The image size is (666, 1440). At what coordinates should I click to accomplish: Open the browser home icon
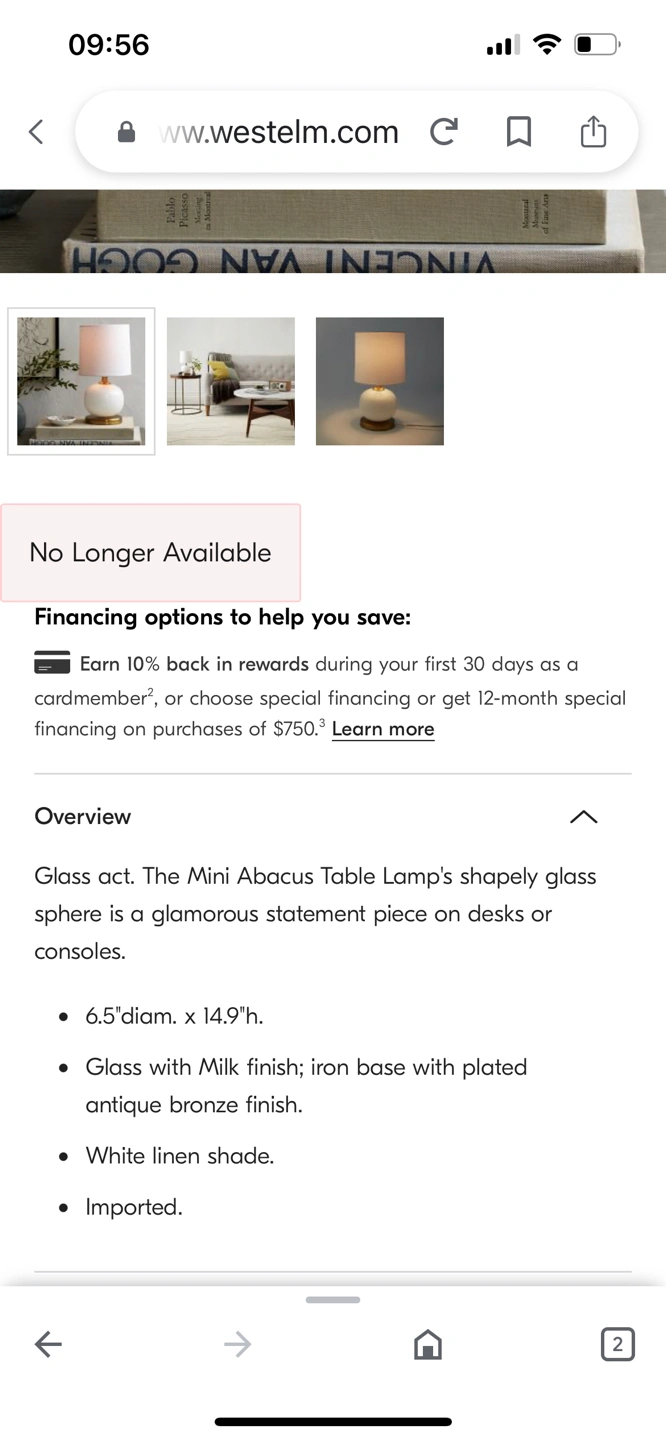tap(428, 1345)
